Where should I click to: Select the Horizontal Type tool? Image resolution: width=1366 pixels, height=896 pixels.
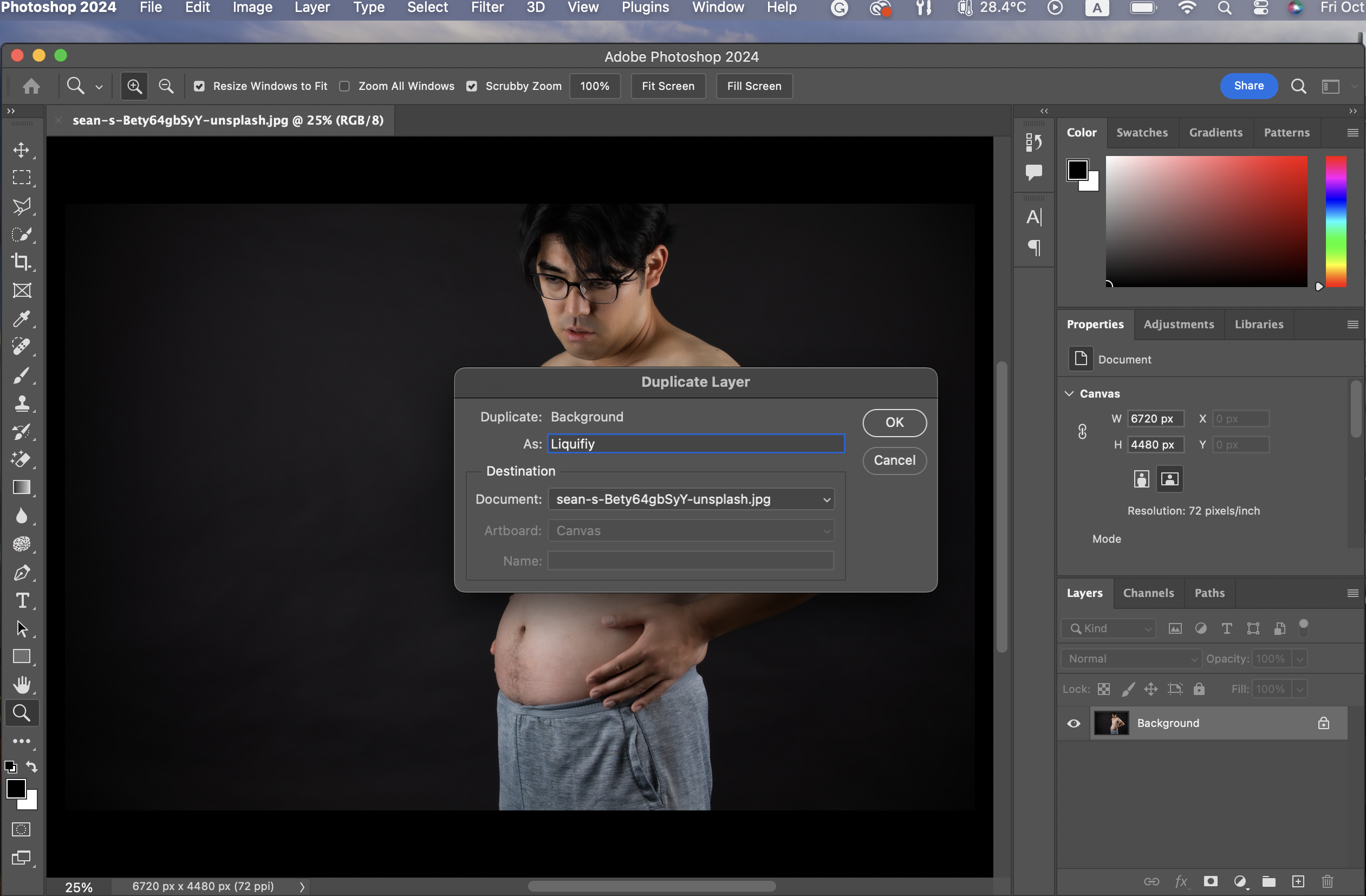(21, 600)
